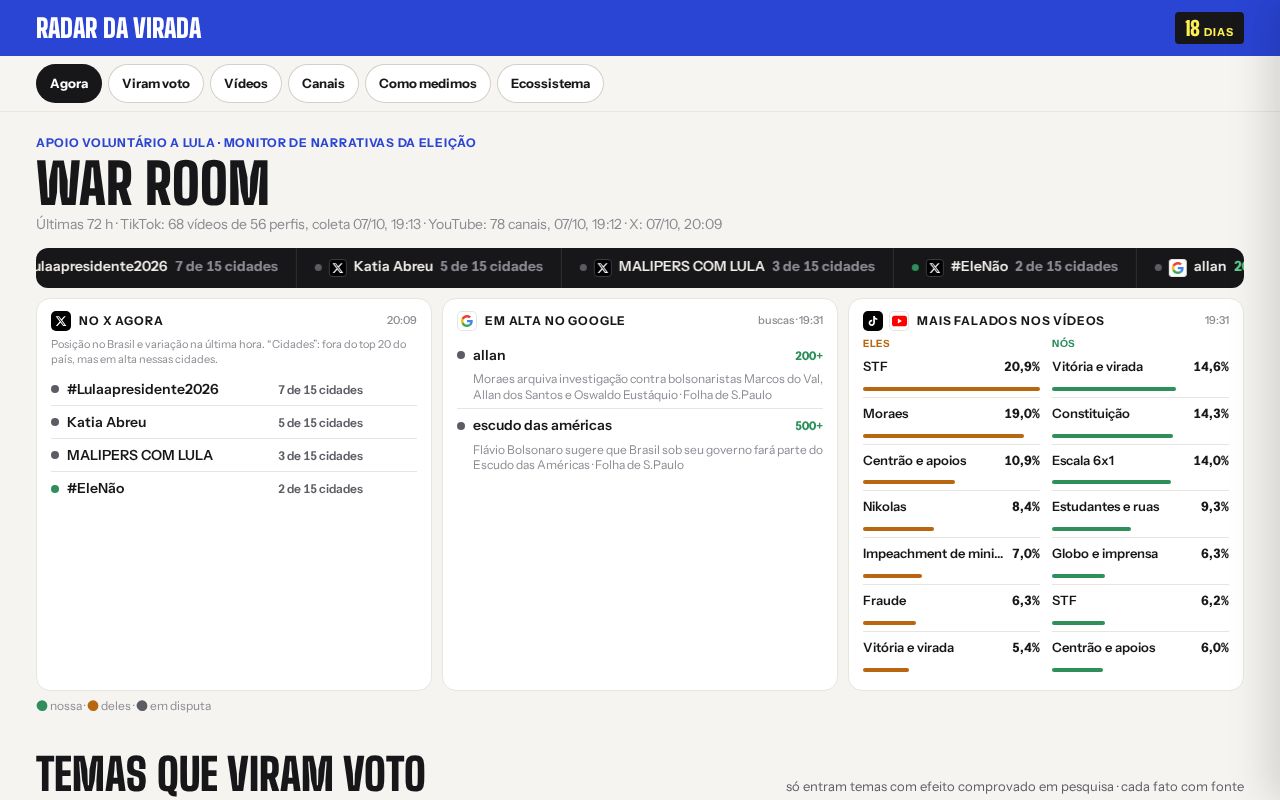Click the green bar under Constituição

pos(1112,436)
